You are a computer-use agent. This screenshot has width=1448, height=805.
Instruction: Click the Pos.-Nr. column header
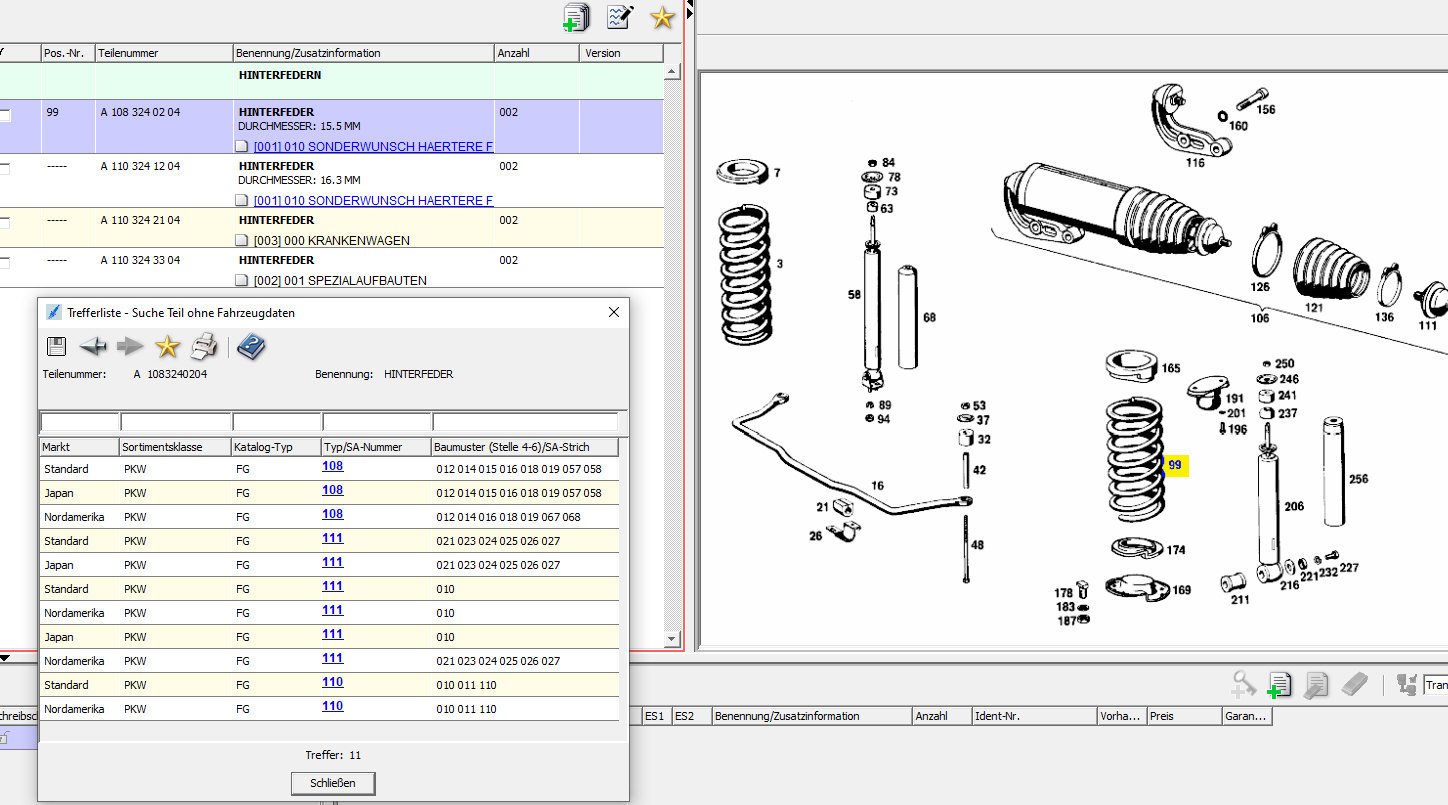67,53
